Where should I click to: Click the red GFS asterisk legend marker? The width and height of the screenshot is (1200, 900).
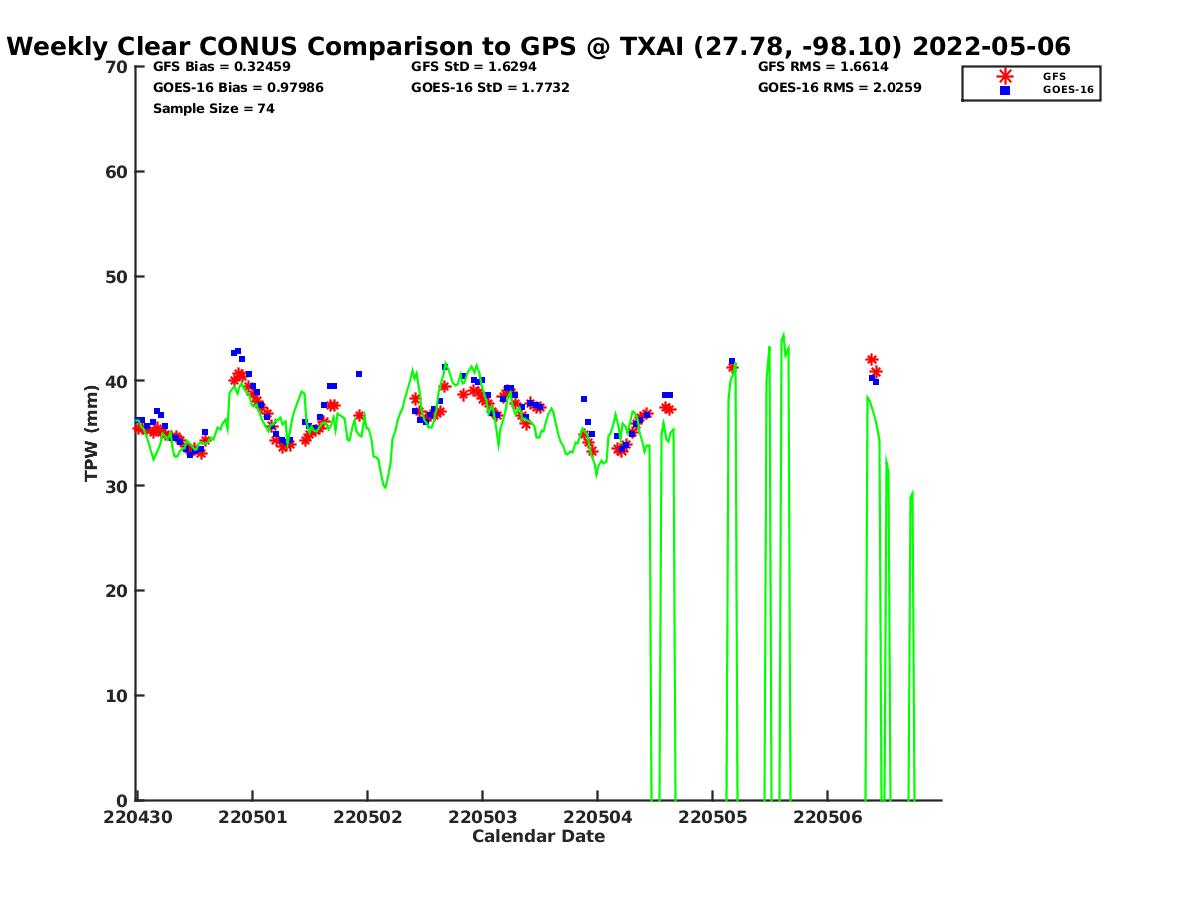(x=1005, y=76)
